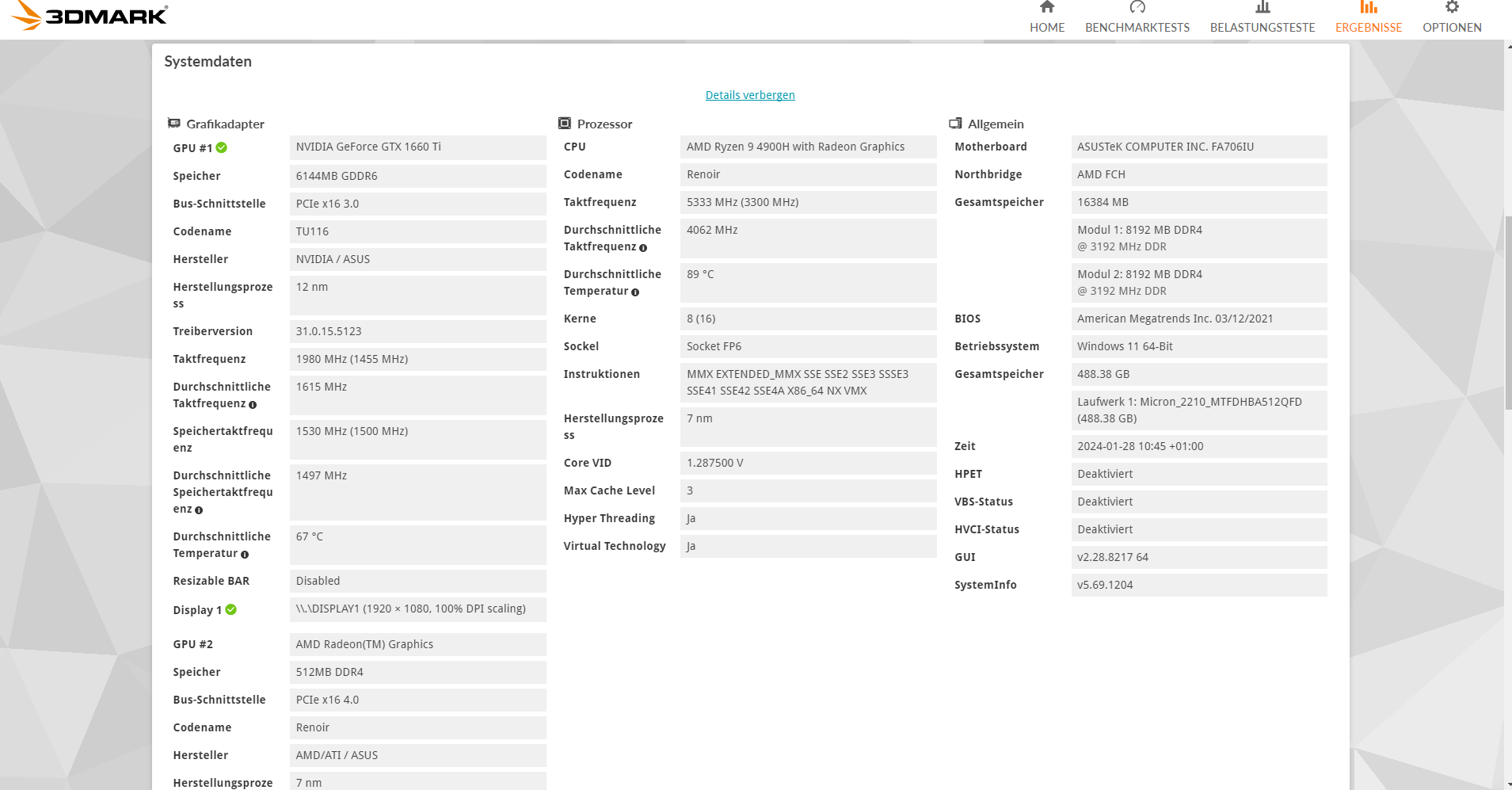Click green checkmark next to Display 1

coord(230,609)
